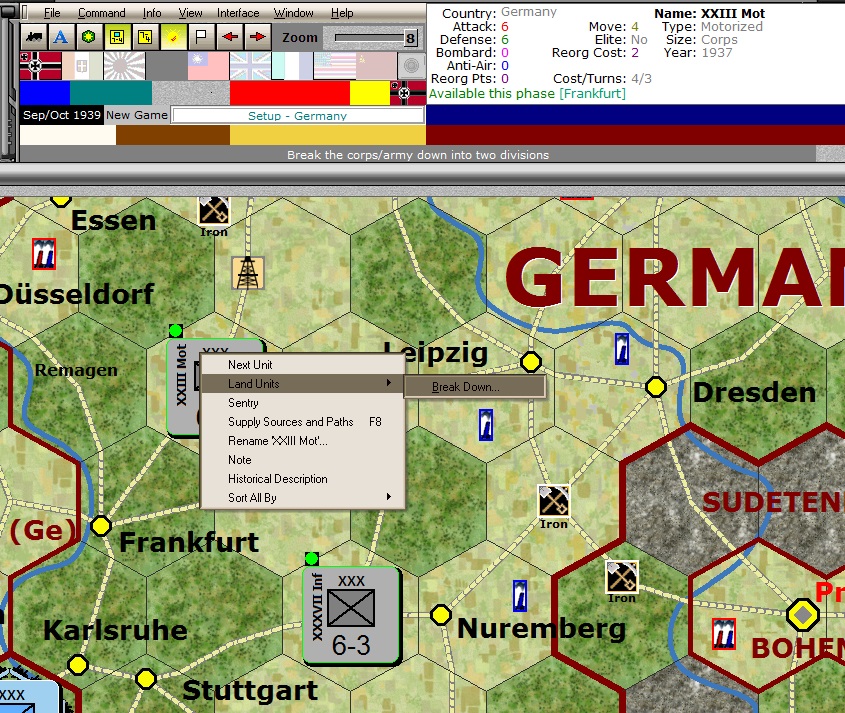845x713 pixels.
Task: Click the red factory icon near Düsseldorf
Action: point(44,254)
